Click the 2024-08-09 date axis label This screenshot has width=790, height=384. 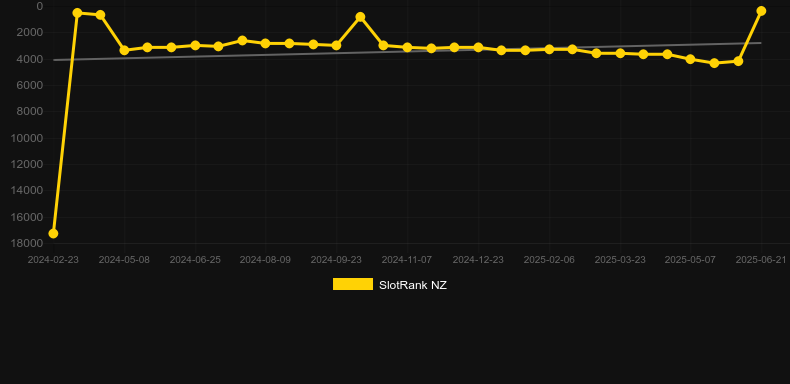(x=266, y=260)
